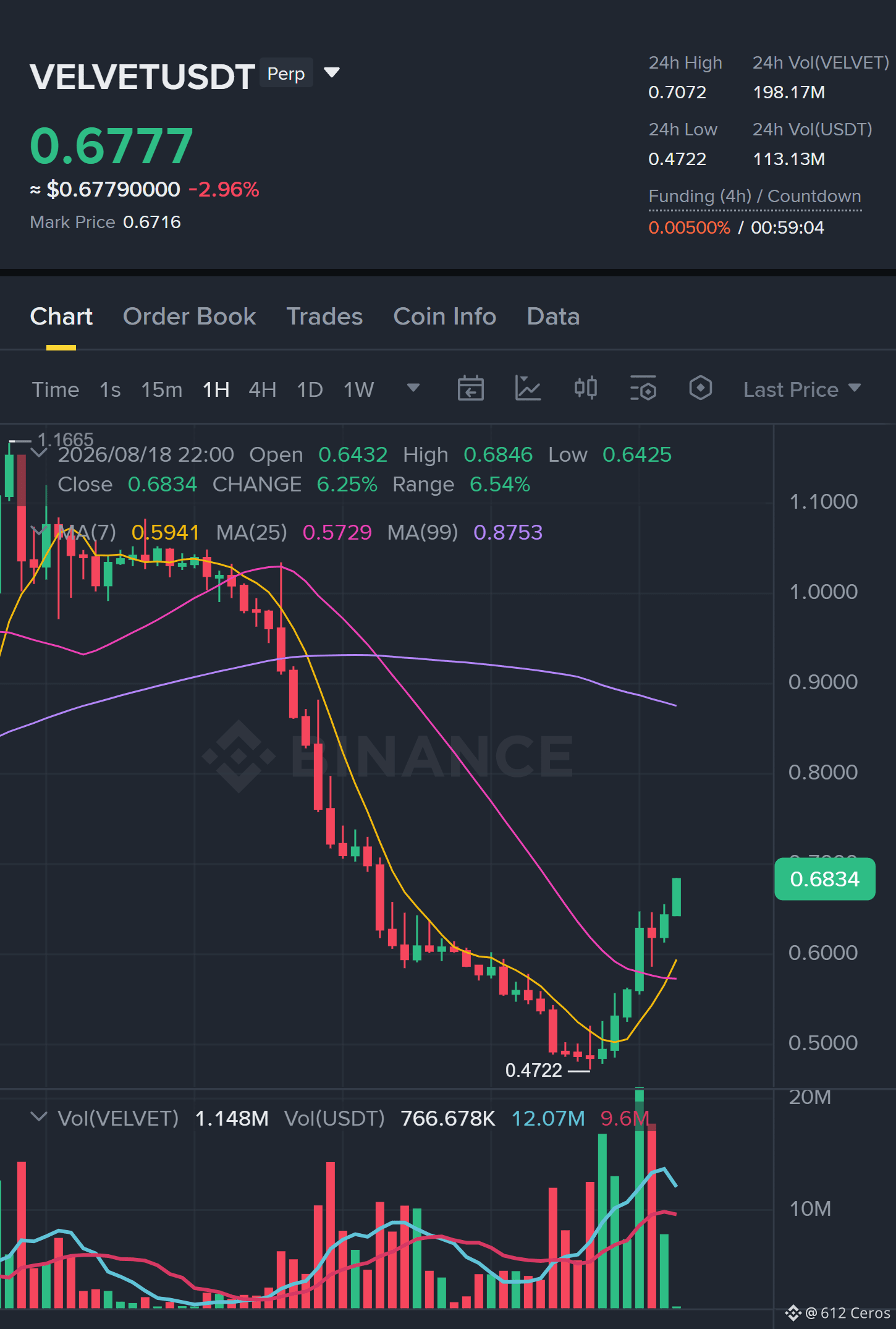Viewport: 896px width, 1329px height.
Task: Open the indicators line chart icon
Action: (x=528, y=389)
